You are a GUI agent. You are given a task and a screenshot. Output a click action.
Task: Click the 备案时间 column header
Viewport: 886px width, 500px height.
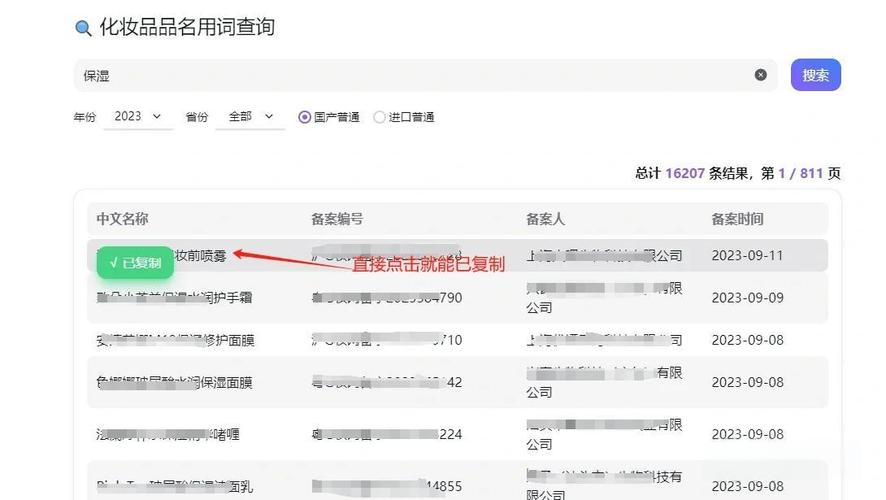pyautogui.click(x=737, y=219)
